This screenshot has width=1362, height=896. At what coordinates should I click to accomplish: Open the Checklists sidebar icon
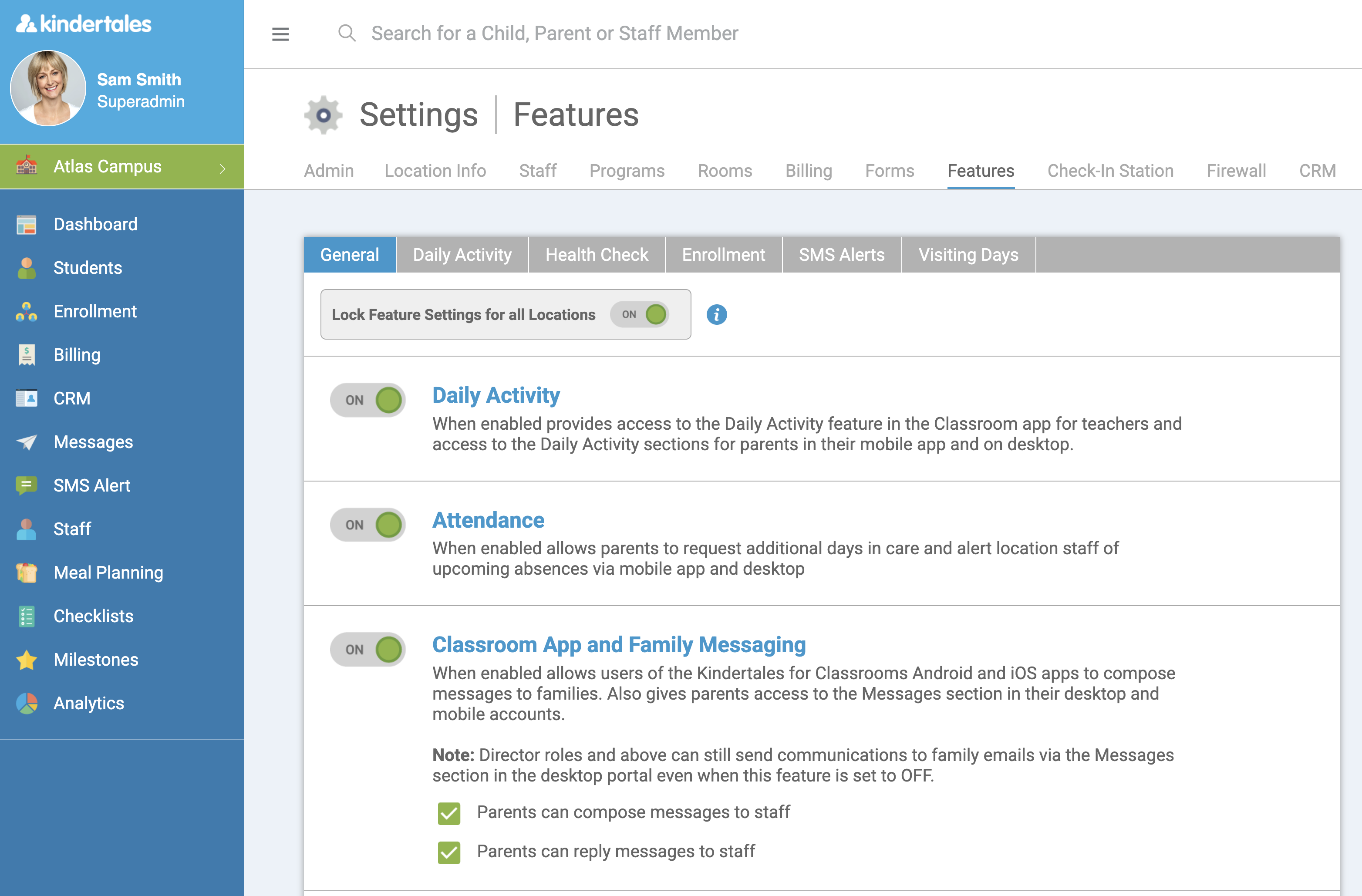point(26,616)
